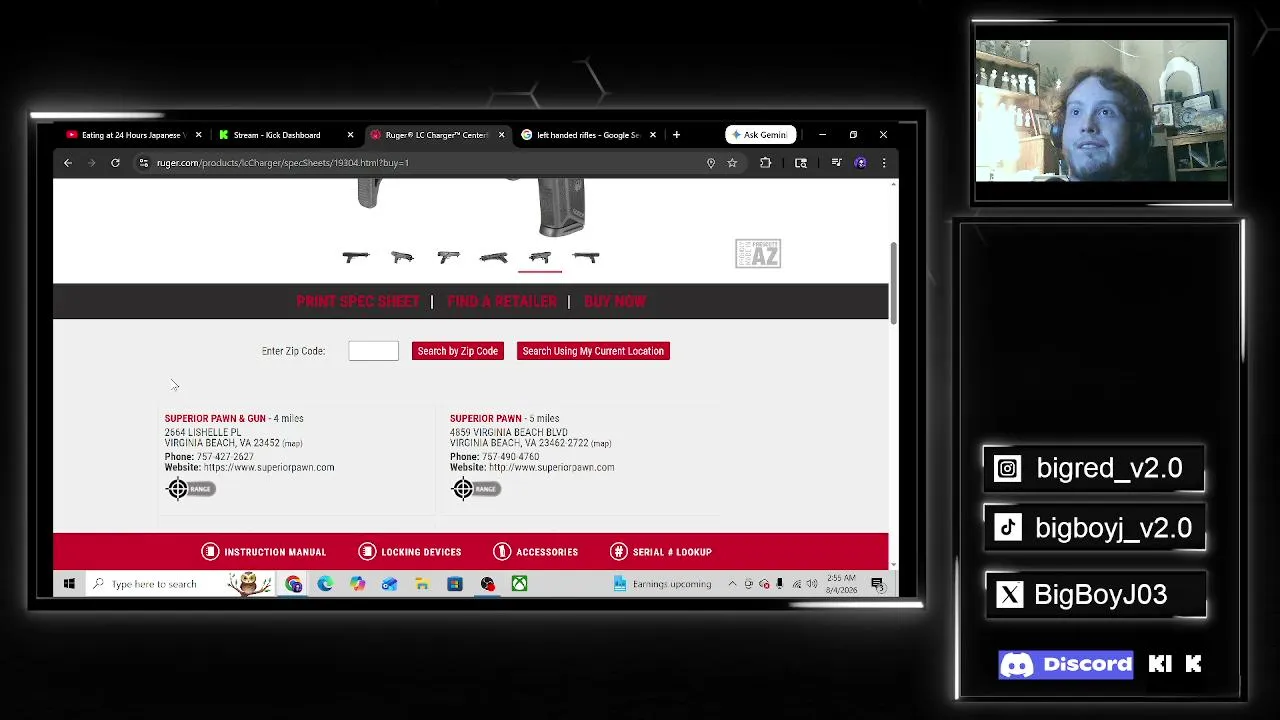
Task: Click the Search by Zip Code button
Action: (x=457, y=351)
